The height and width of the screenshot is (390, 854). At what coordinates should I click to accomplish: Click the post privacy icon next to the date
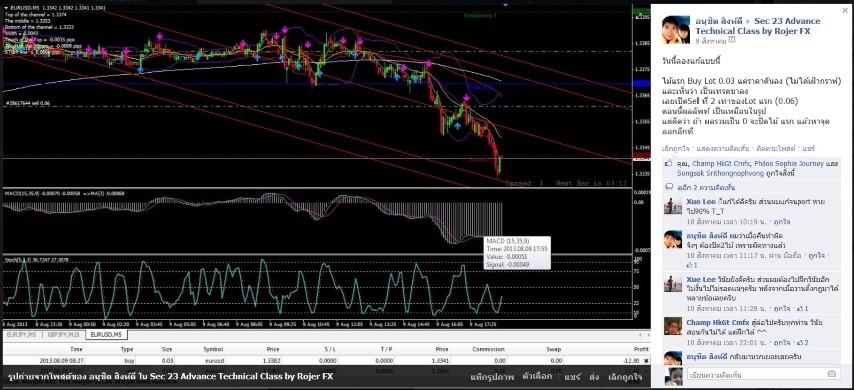732,40
